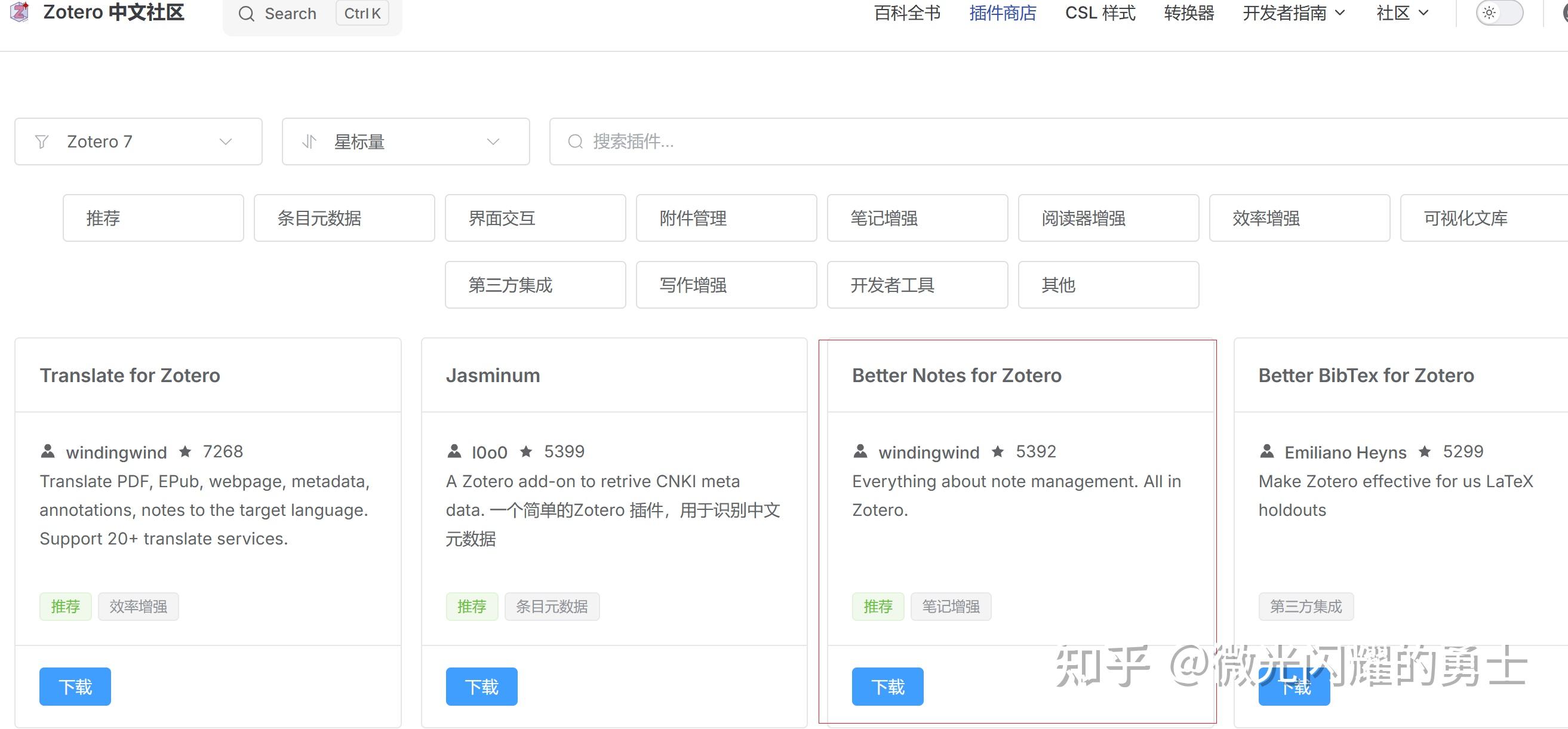Expand the 社区 menu
Image resolution: width=1568 pixels, height=729 pixels.
[1403, 13]
